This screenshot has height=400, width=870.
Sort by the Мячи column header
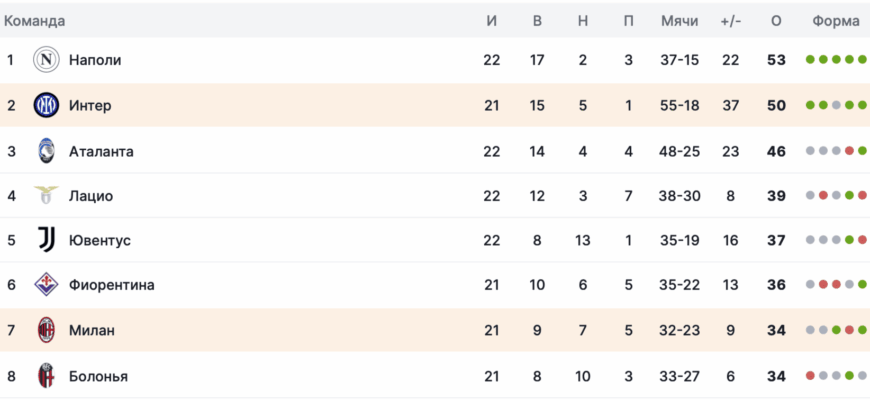point(680,21)
